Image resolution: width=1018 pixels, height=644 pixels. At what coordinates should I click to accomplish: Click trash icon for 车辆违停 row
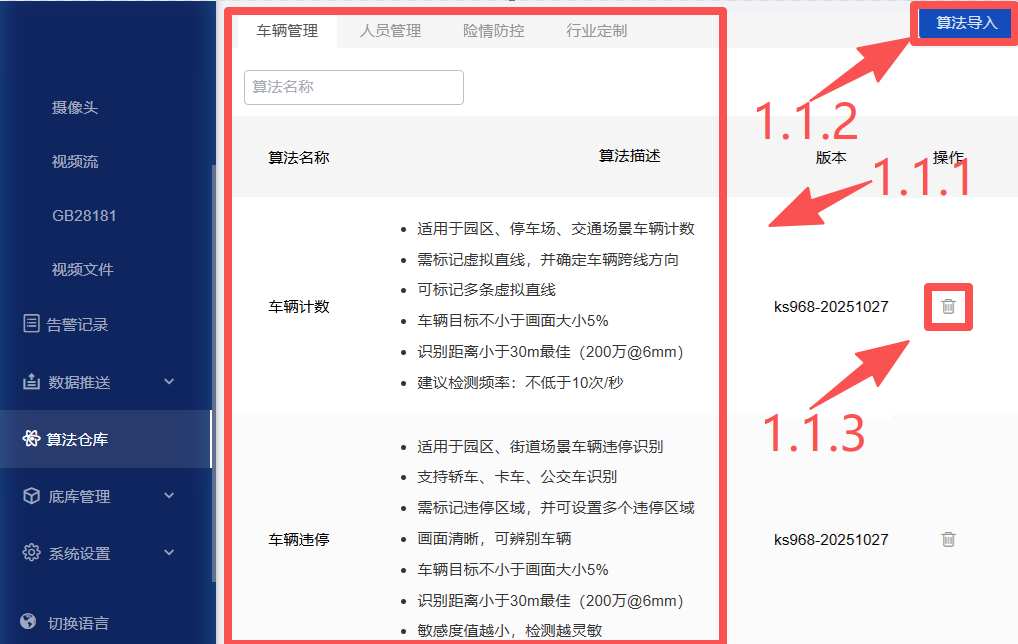948,539
